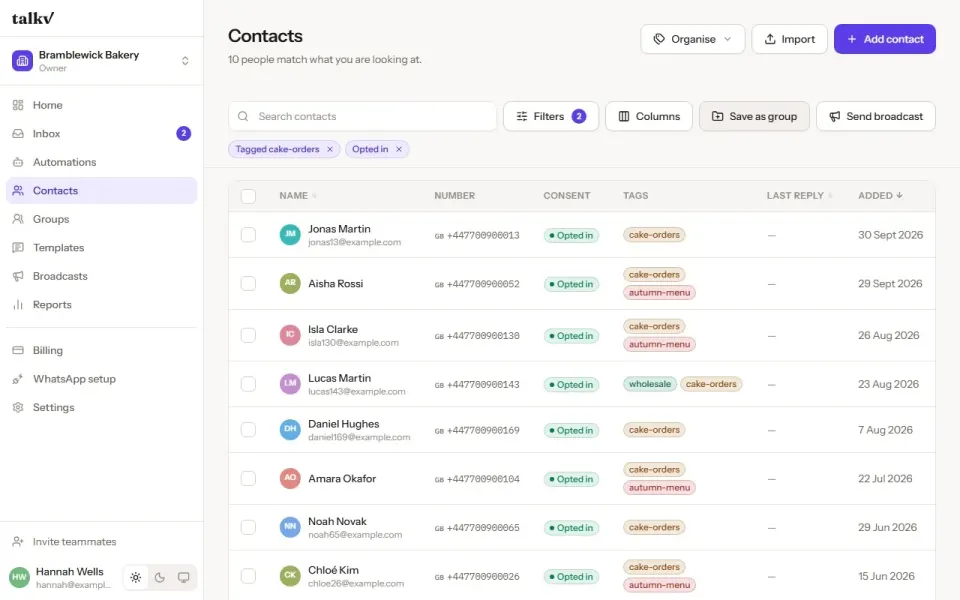Screen dimensions: 960x600
Task: Click the date 22 Jul 2026
Action: [x=885, y=479]
